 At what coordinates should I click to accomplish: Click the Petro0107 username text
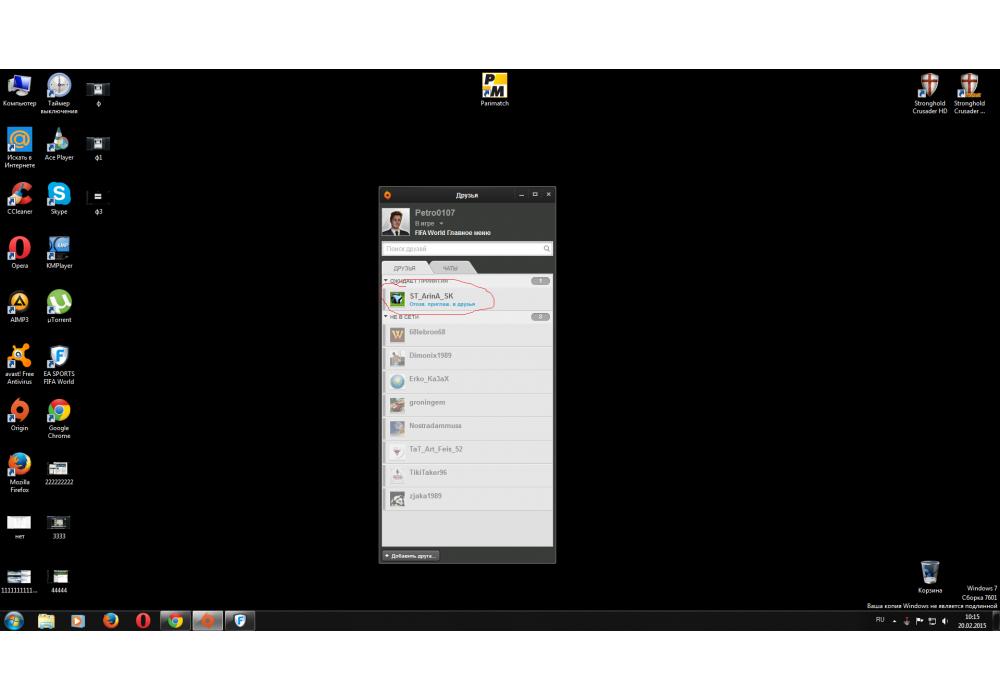click(435, 213)
